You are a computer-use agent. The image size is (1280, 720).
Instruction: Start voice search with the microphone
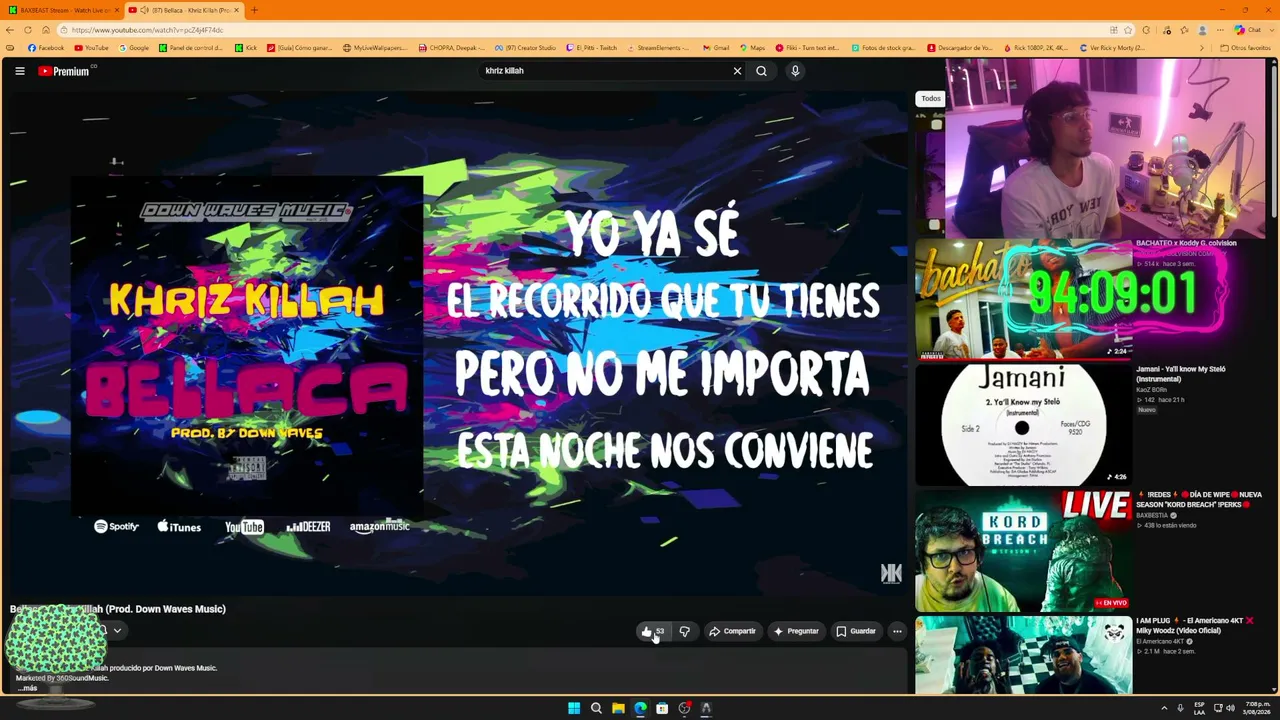[x=795, y=71]
